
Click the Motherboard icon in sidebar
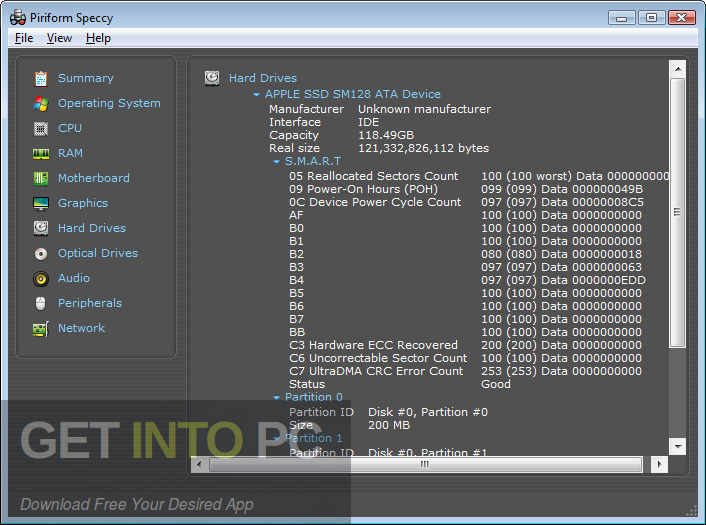coord(41,179)
